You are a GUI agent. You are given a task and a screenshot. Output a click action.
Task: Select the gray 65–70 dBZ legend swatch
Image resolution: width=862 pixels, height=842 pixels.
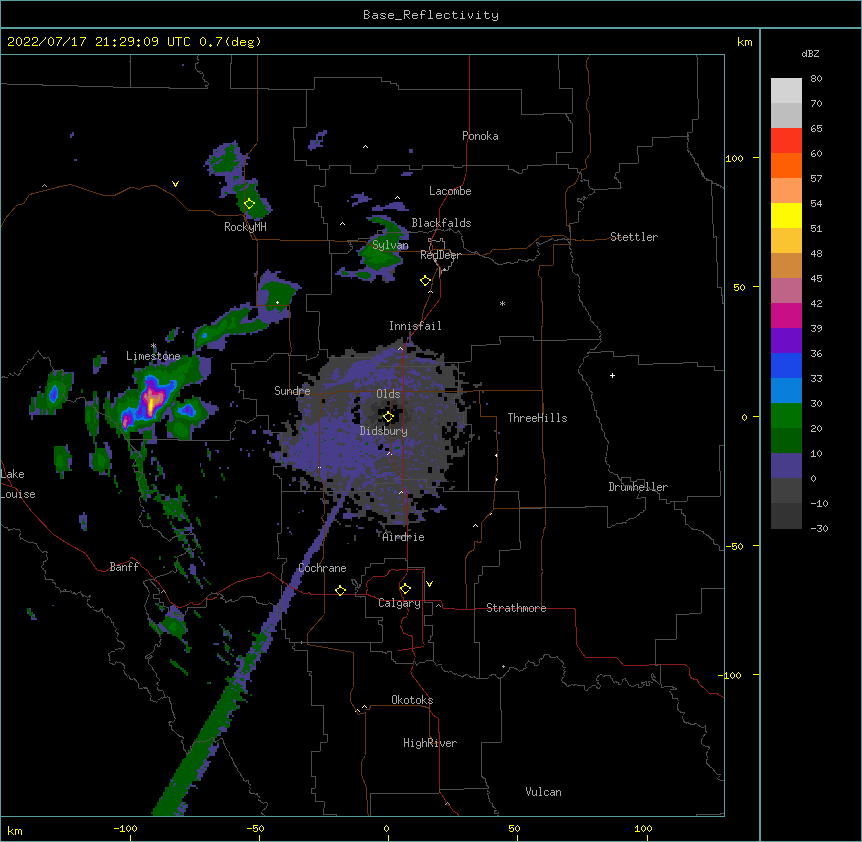coord(786,115)
